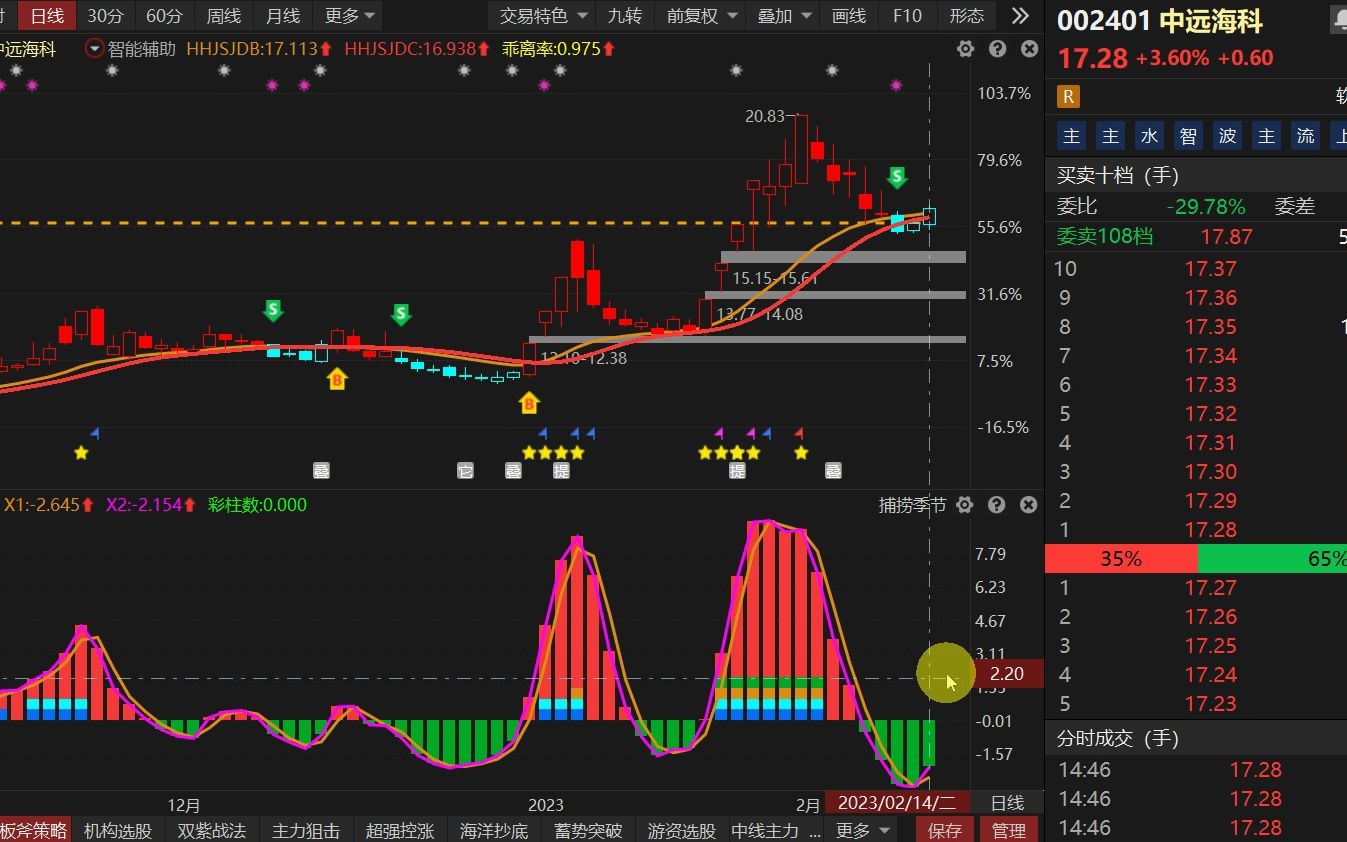Close the main chart indicator panel

(x=1029, y=49)
